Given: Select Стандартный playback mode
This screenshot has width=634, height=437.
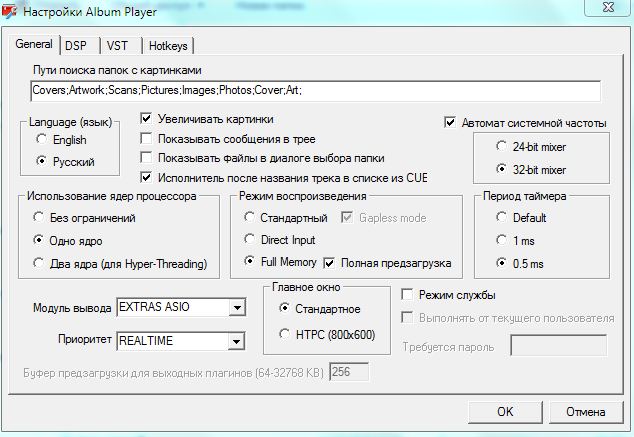Looking at the screenshot, I should (249, 217).
